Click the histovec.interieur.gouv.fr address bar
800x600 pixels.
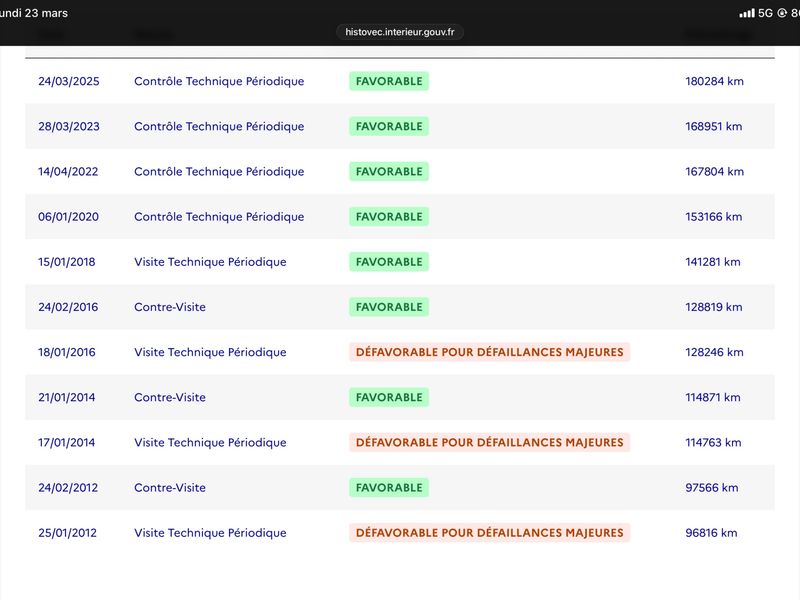[x=399, y=32]
